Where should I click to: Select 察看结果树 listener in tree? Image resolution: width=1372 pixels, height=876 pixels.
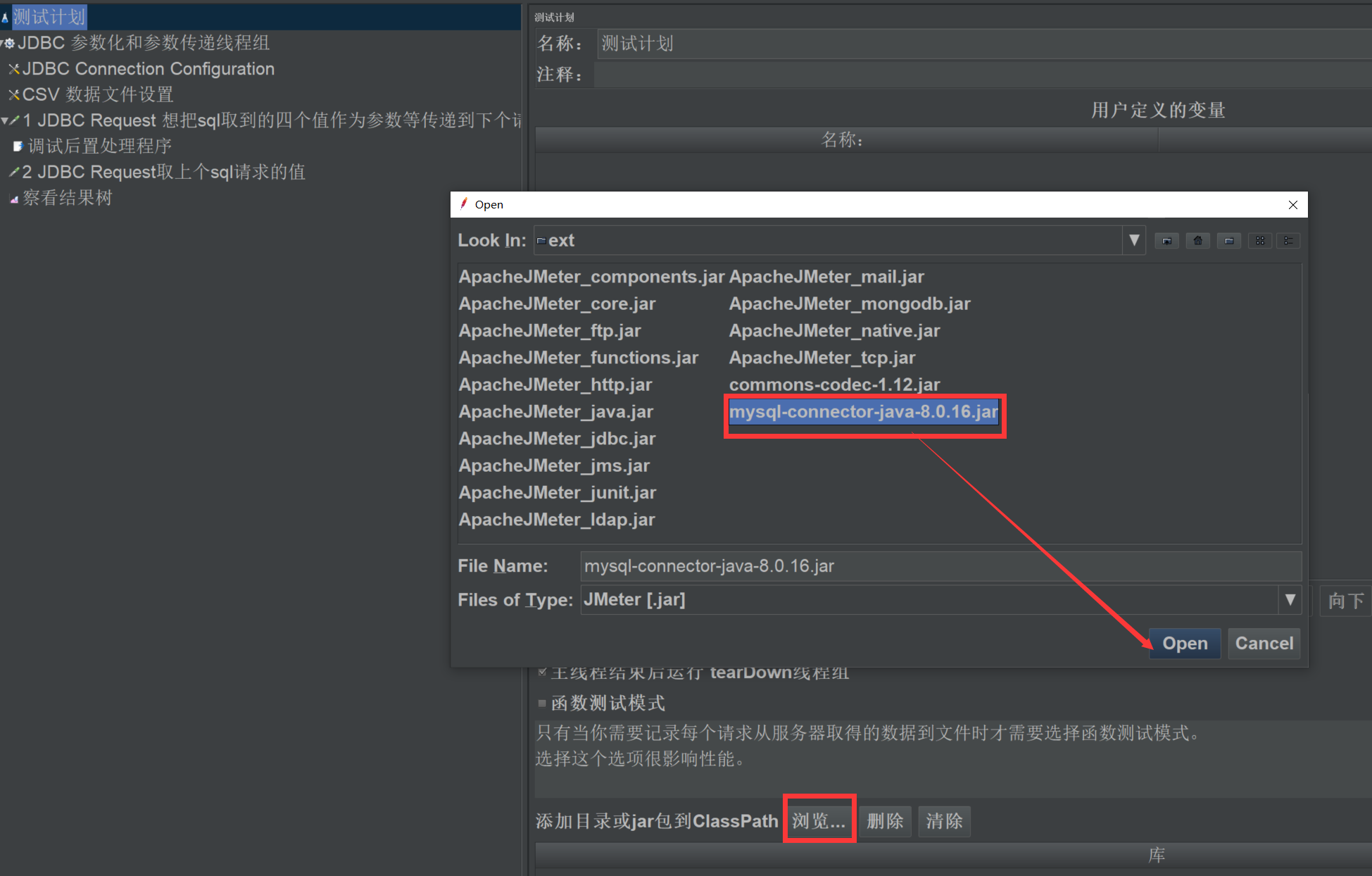tap(67, 198)
